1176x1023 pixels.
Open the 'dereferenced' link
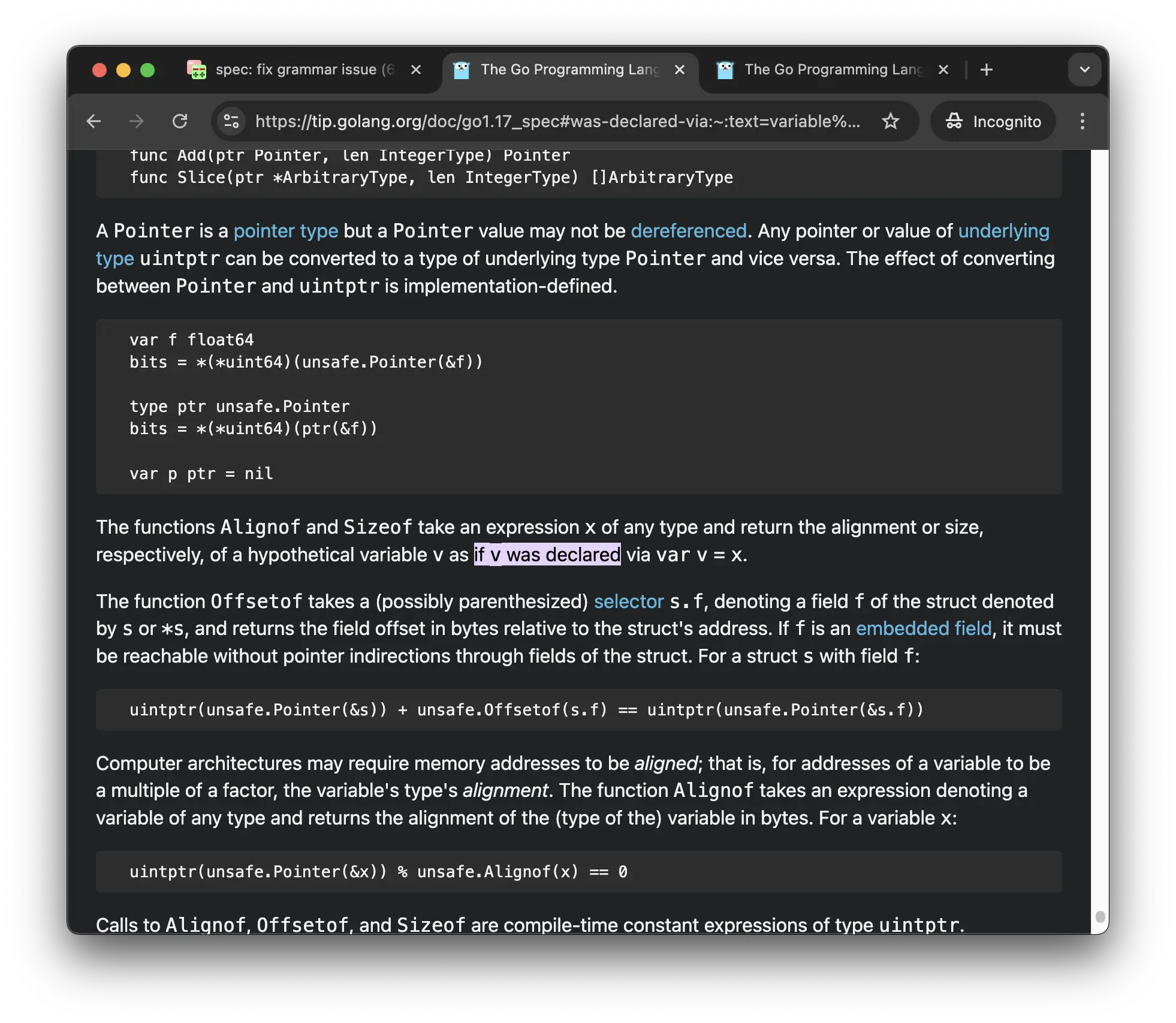click(689, 231)
